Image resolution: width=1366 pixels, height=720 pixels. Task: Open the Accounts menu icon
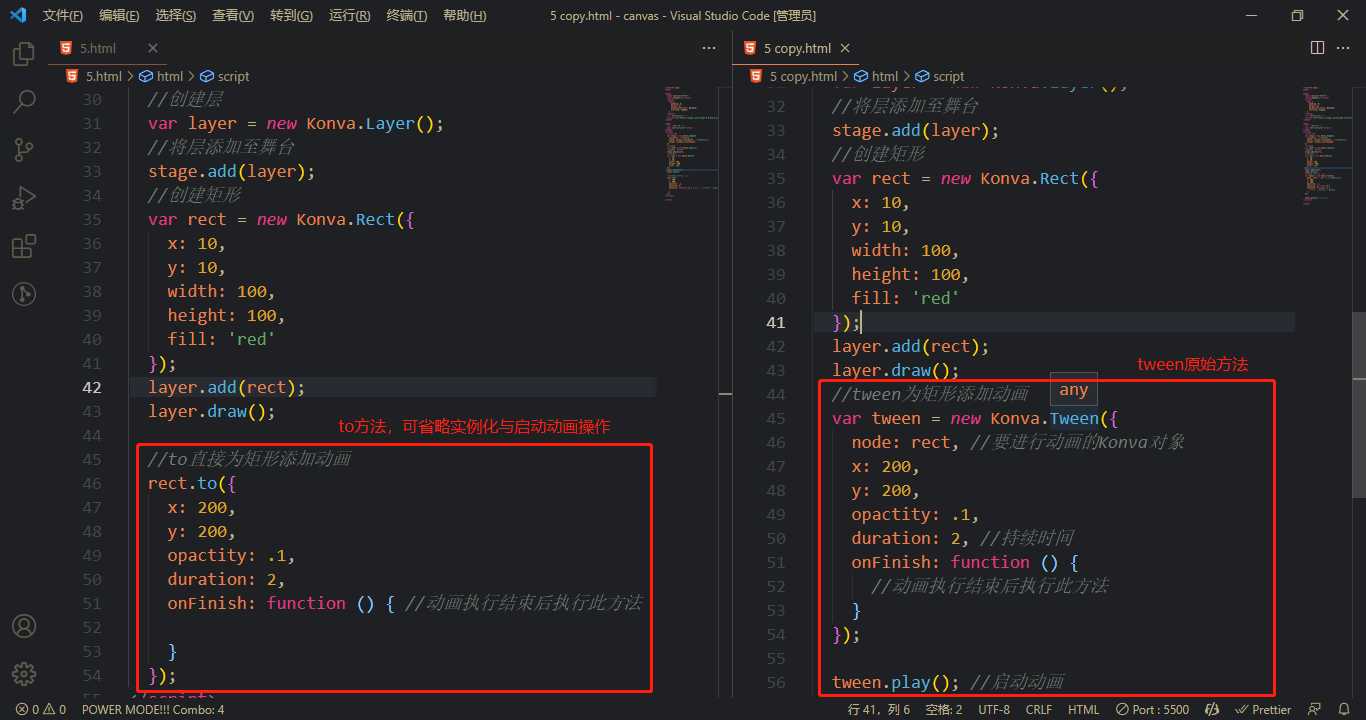[x=24, y=626]
